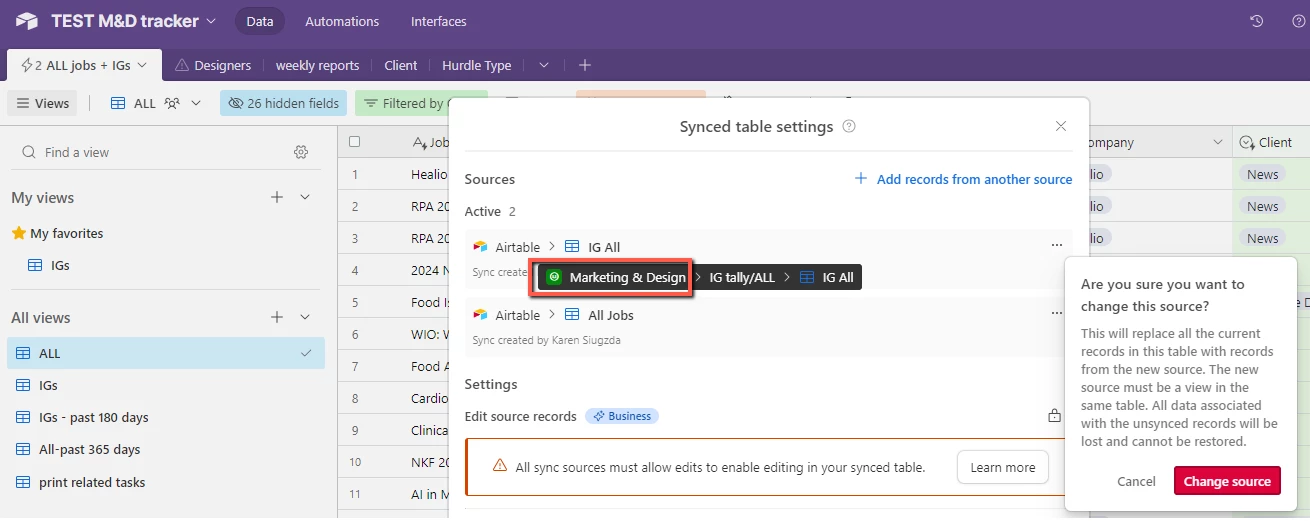Click the search magnifier in Find a view
Image resolution: width=1310 pixels, height=521 pixels.
click(x=29, y=152)
